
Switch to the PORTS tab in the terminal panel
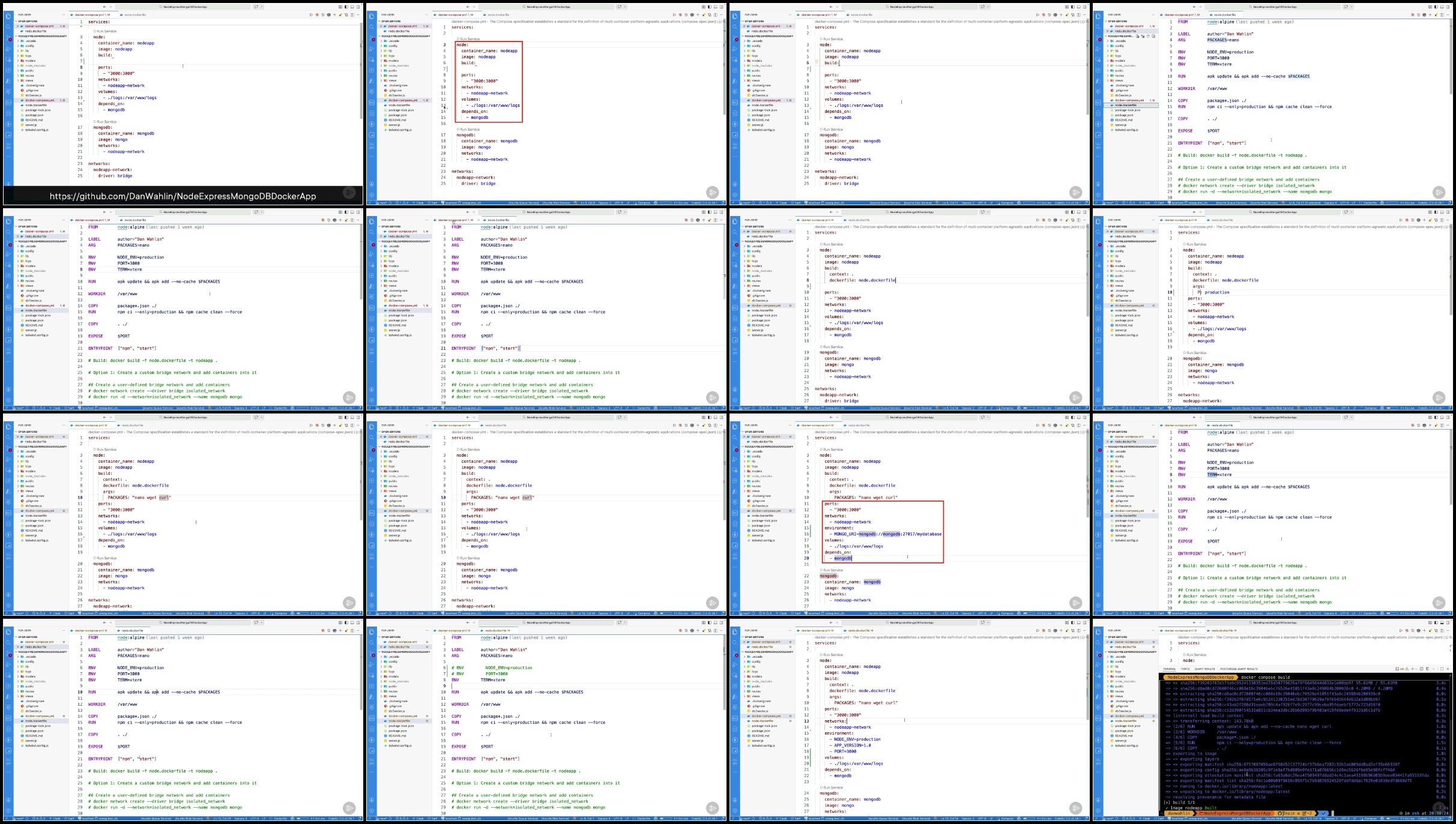pos(1185,669)
